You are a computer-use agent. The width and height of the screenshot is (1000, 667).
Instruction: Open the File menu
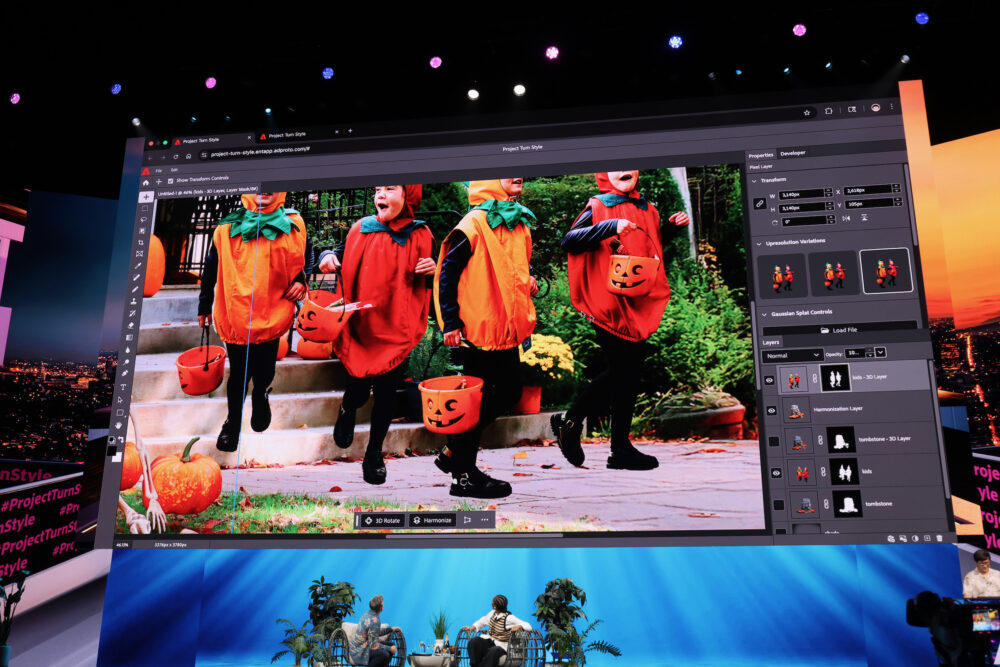[x=158, y=170]
